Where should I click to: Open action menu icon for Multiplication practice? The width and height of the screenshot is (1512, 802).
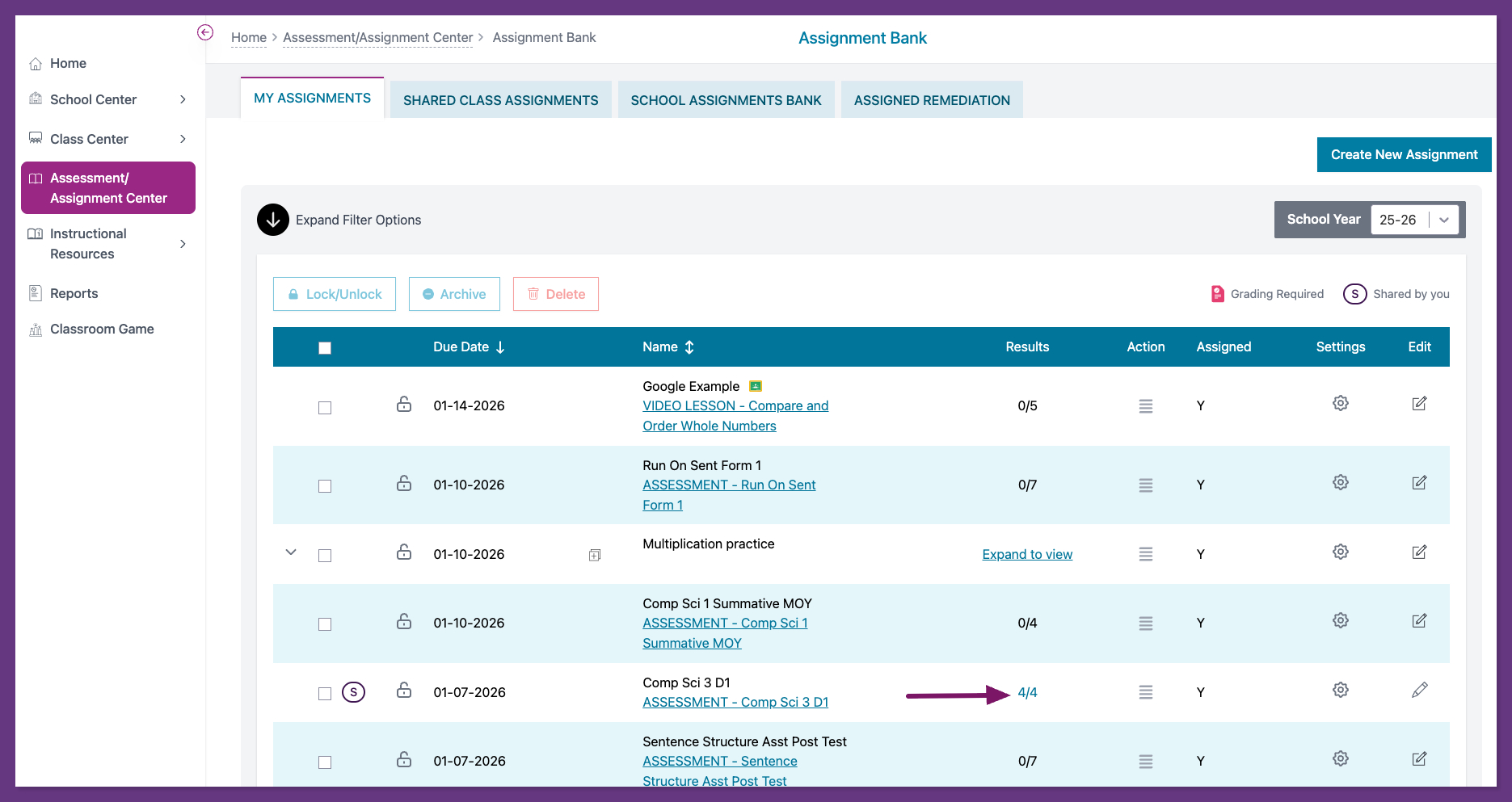pos(1145,554)
